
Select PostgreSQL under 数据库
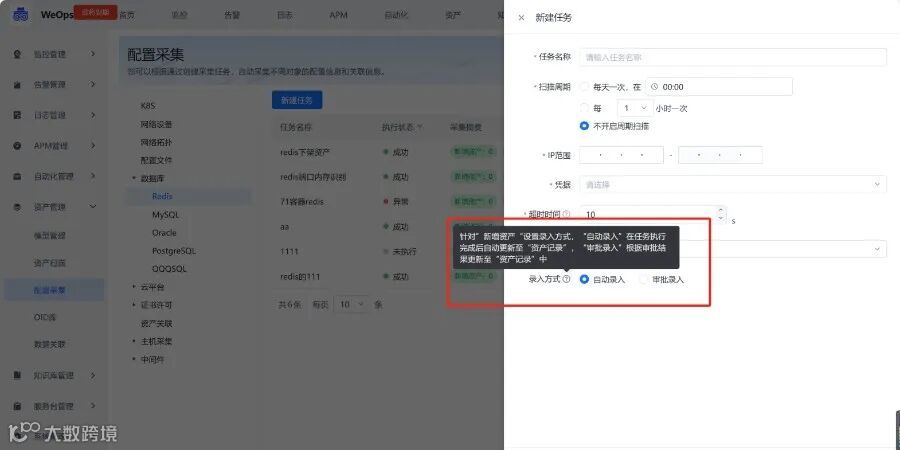(x=174, y=251)
